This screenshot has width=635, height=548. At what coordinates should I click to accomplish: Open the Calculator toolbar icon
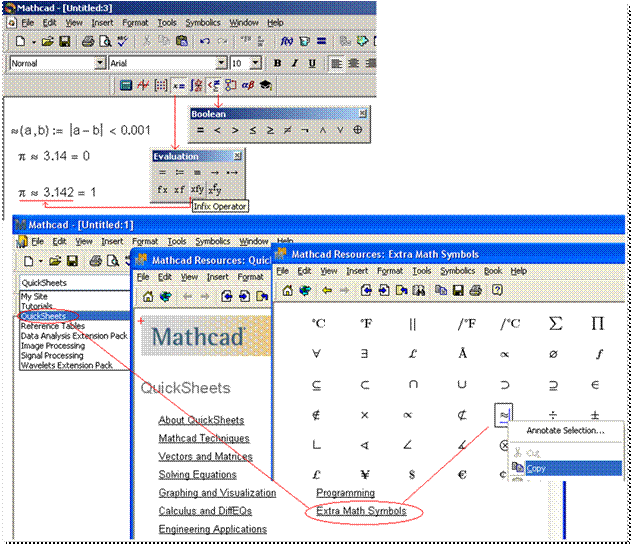pos(126,85)
